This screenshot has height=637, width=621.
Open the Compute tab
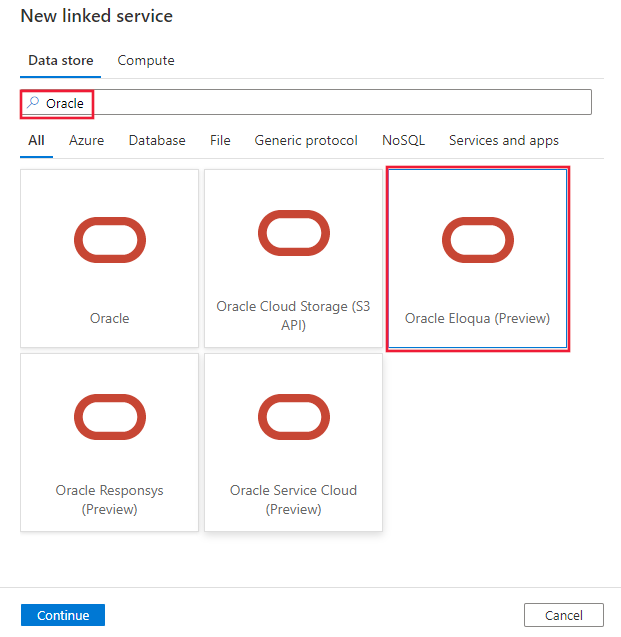point(146,61)
